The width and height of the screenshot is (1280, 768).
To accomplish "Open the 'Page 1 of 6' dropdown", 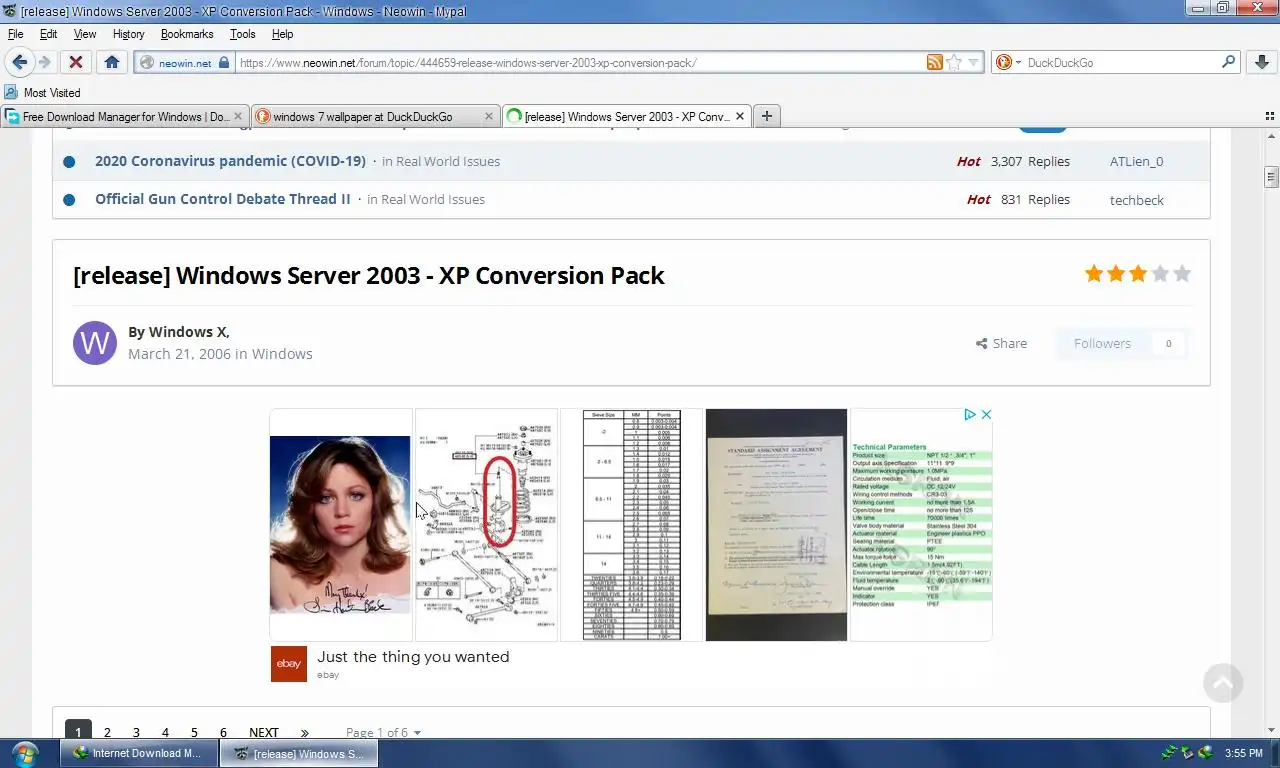I will (x=383, y=733).
